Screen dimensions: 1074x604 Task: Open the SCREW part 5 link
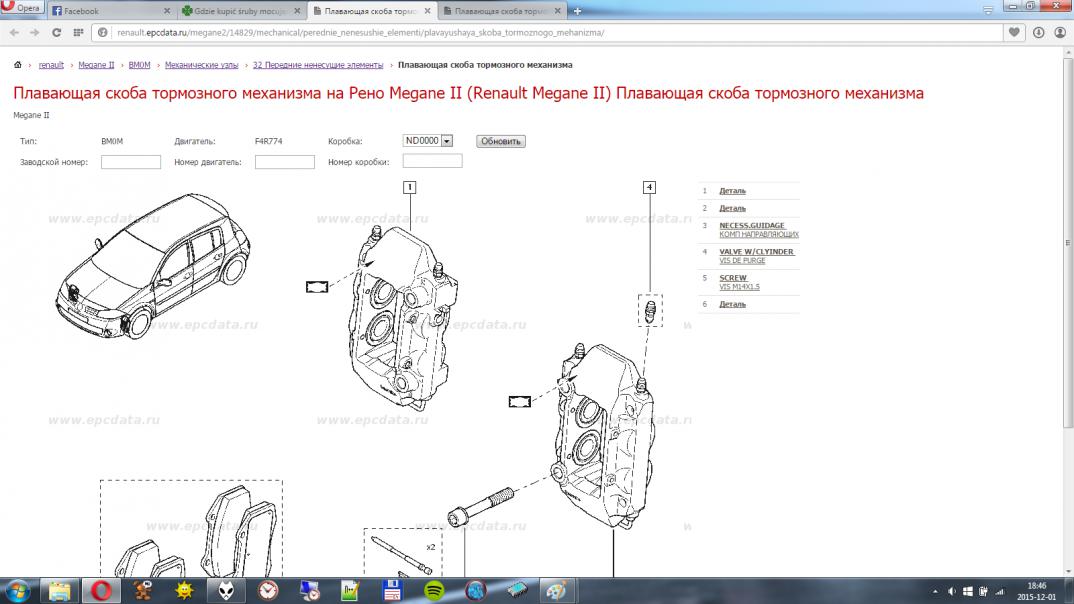point(733,277)
